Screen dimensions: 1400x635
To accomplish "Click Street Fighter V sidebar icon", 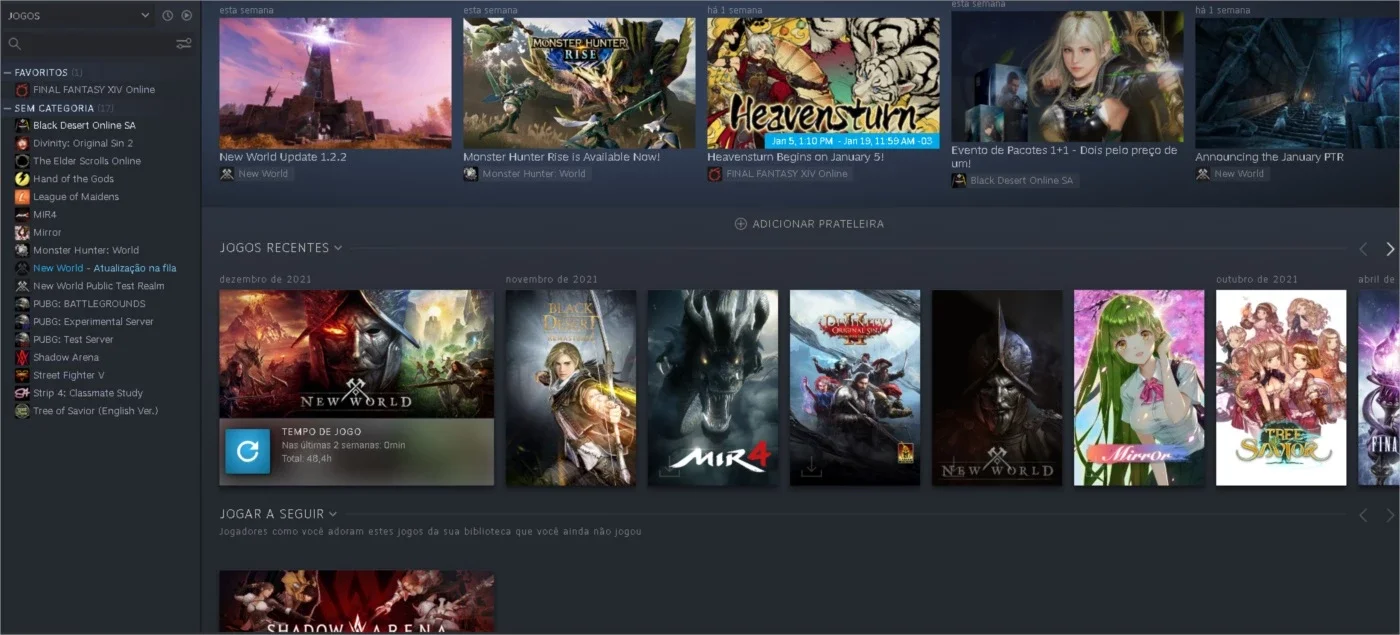I will 22,375.
